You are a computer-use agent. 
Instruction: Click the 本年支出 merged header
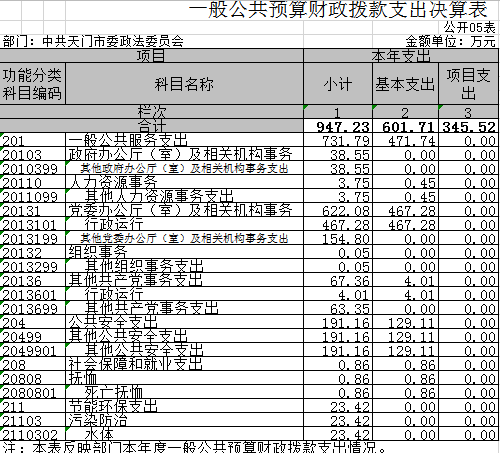tap(401, 56)
